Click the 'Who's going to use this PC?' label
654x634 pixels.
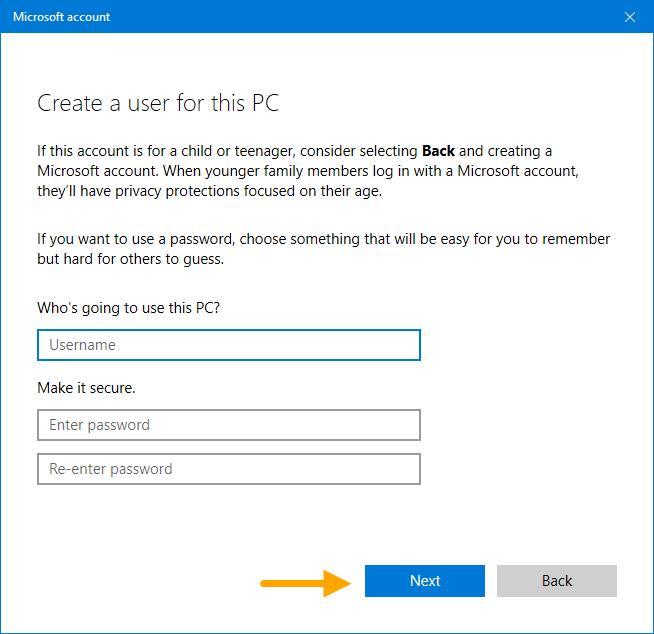[128, 308]
